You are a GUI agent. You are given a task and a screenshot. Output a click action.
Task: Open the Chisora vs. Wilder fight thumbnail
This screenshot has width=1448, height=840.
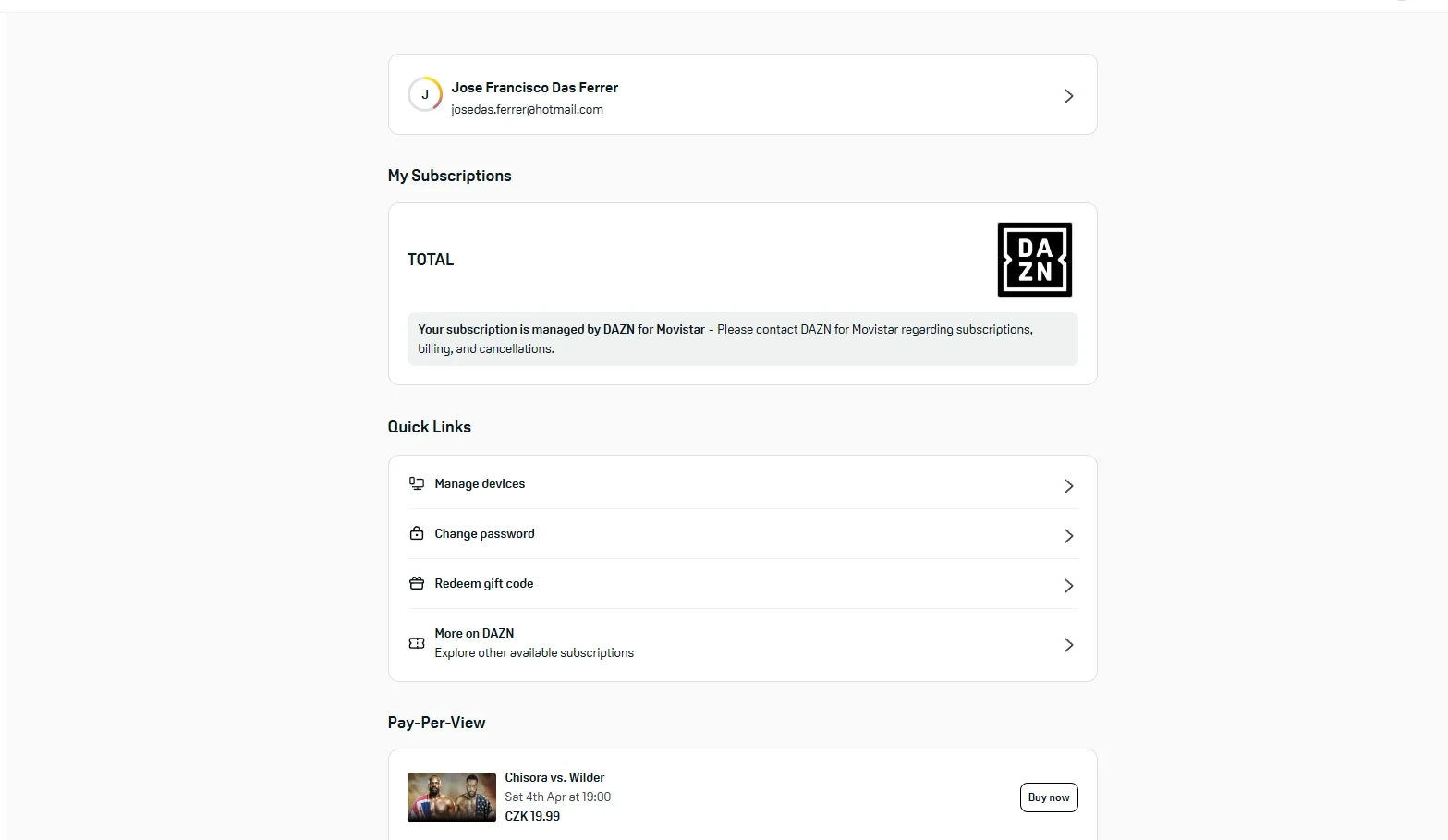[452, 797]
